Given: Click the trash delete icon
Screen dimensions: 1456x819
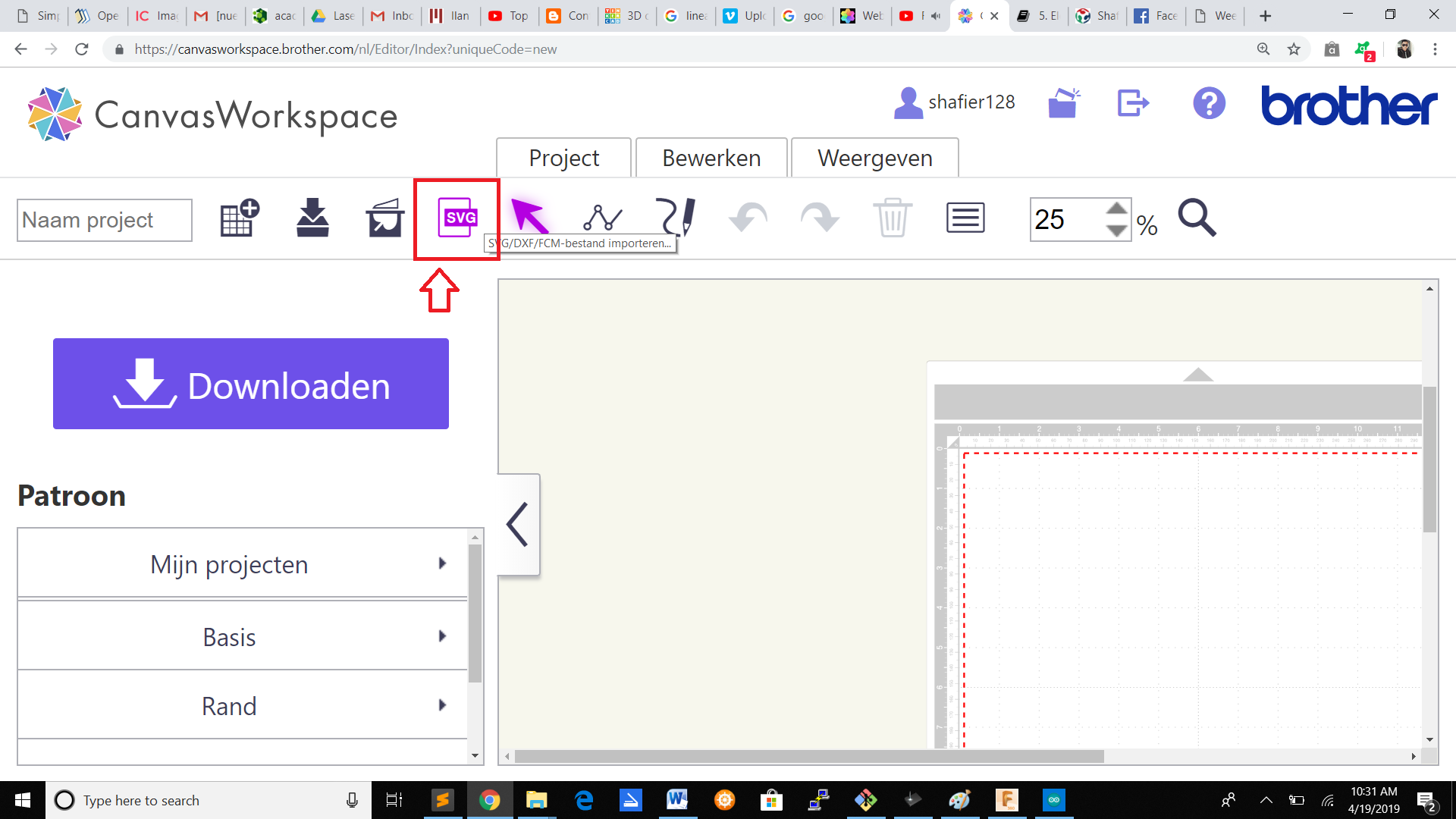Looking at the screenshot, I should pyautogui.click(x=893, y=218).
